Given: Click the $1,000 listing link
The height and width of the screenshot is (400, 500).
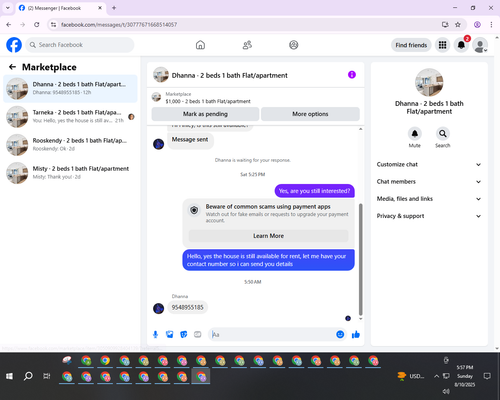Looking at the screenshot, I should 208,101.
